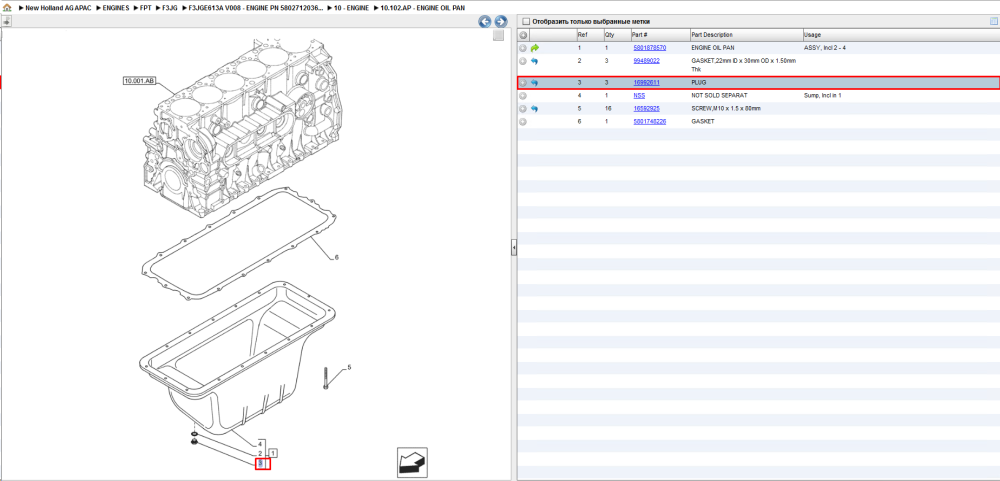
Task: Enable 'Отобразить только выбранные метки' checkbox
Action: pos(526,22)
